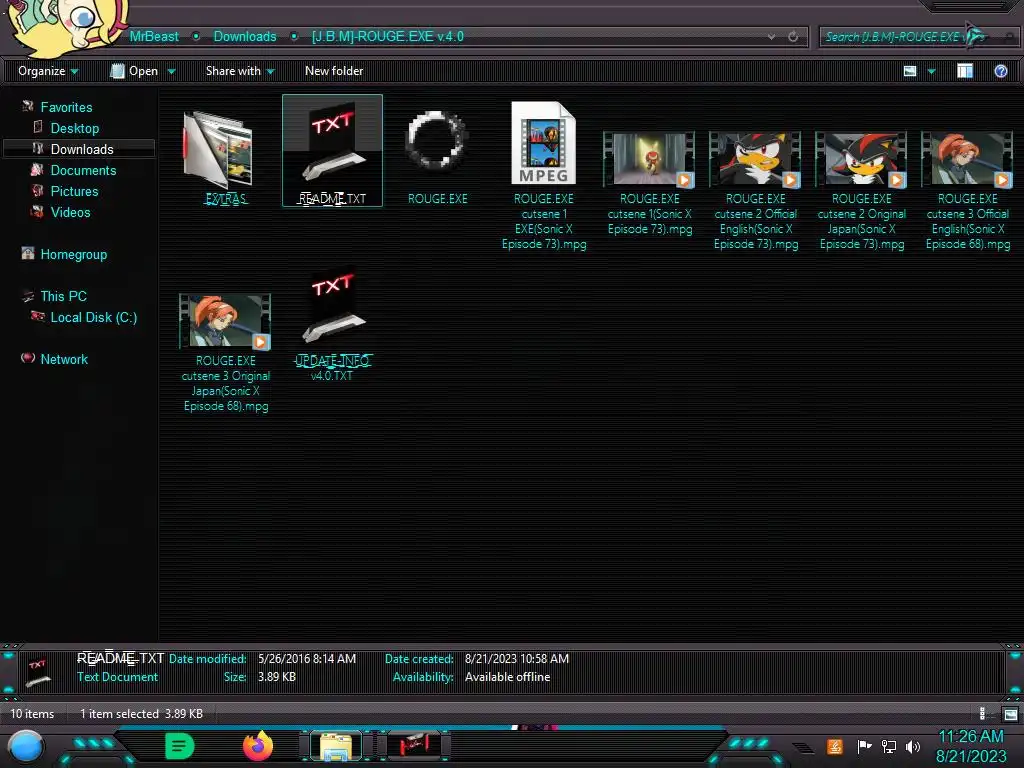Expand the view options dropdown arrow

click(x=931, y=71)
